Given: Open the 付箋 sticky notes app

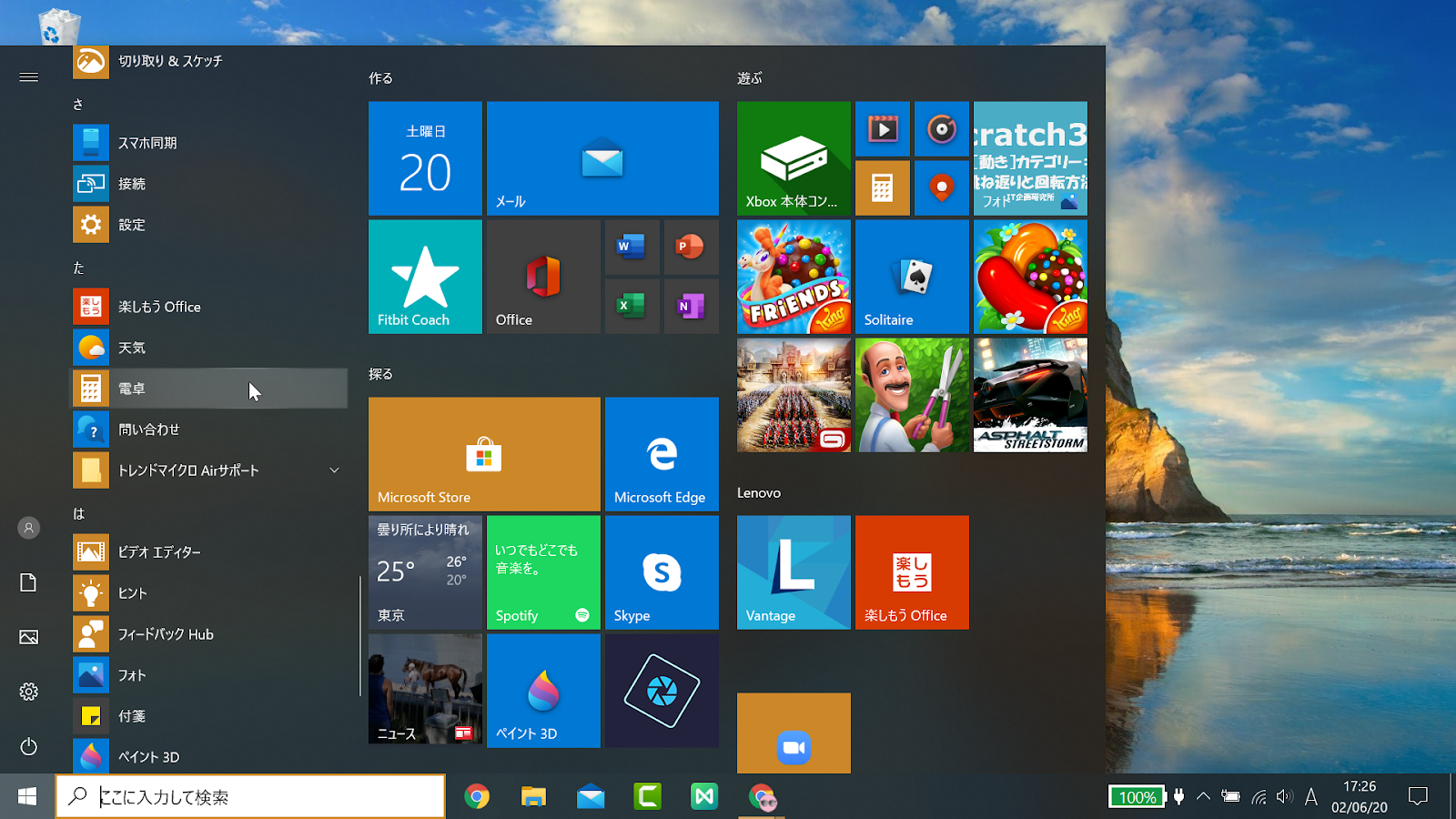Looking at the screenshot, I should [x=209, y=716].
